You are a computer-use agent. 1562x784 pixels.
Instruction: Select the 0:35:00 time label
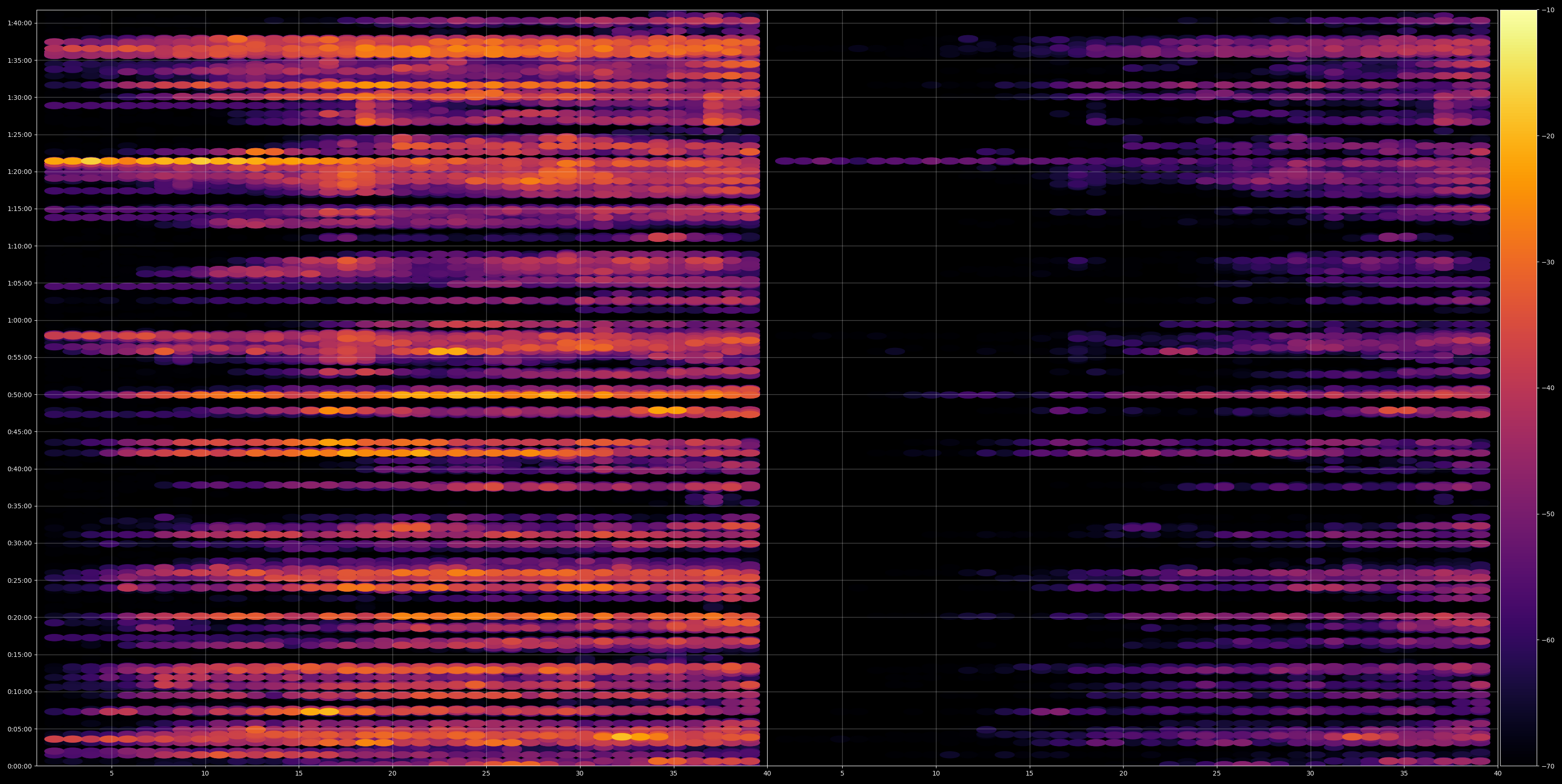click(x=19, y=505)
